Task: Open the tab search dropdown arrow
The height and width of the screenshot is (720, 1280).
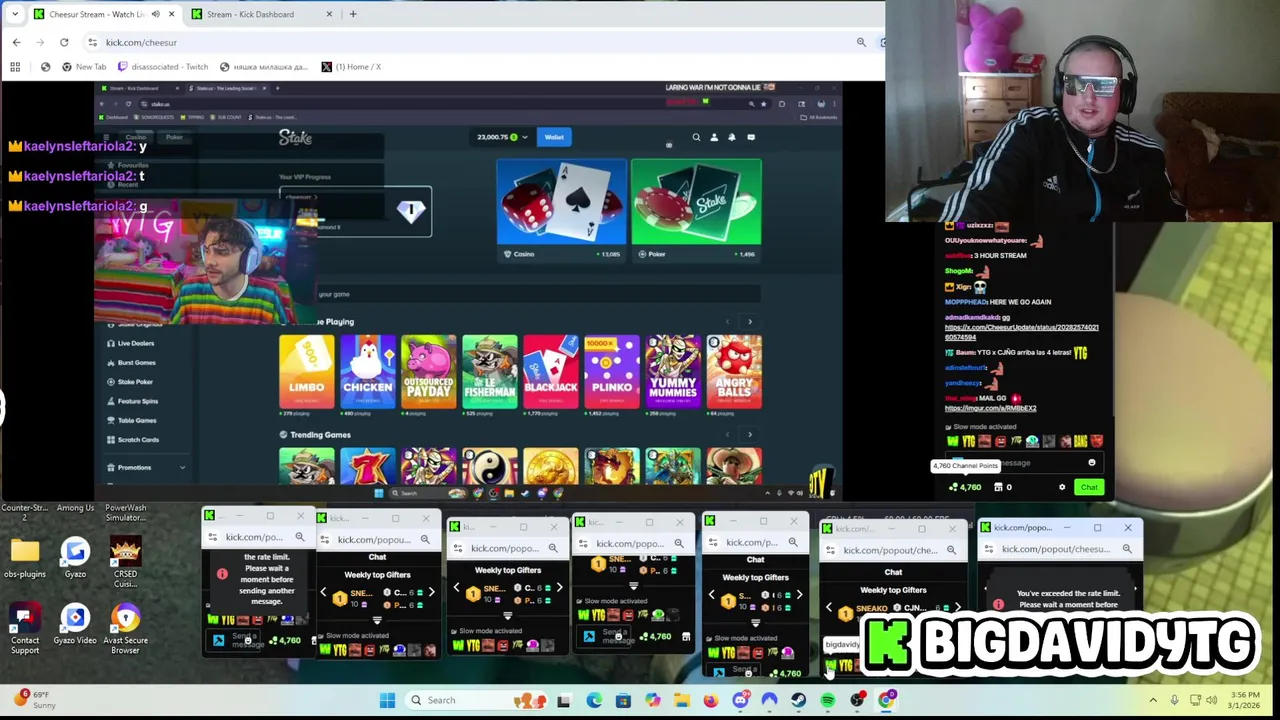Action: point(15,14)
